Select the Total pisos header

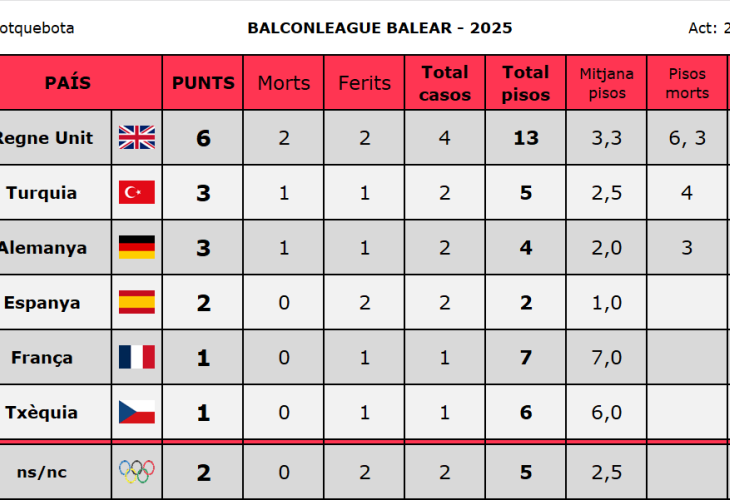(526, 83)
